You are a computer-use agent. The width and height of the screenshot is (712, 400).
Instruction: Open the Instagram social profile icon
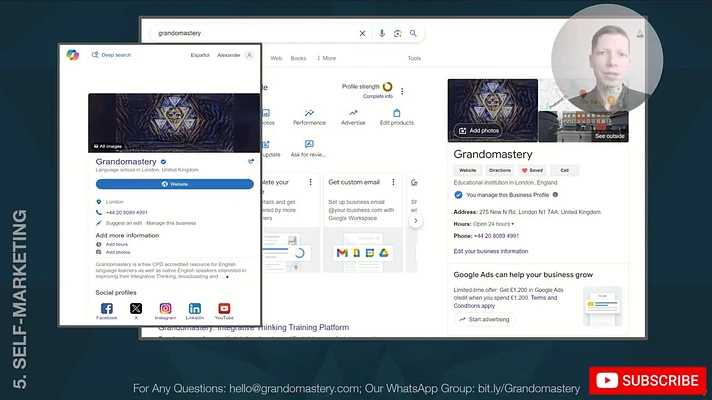[x=165, y=309]
